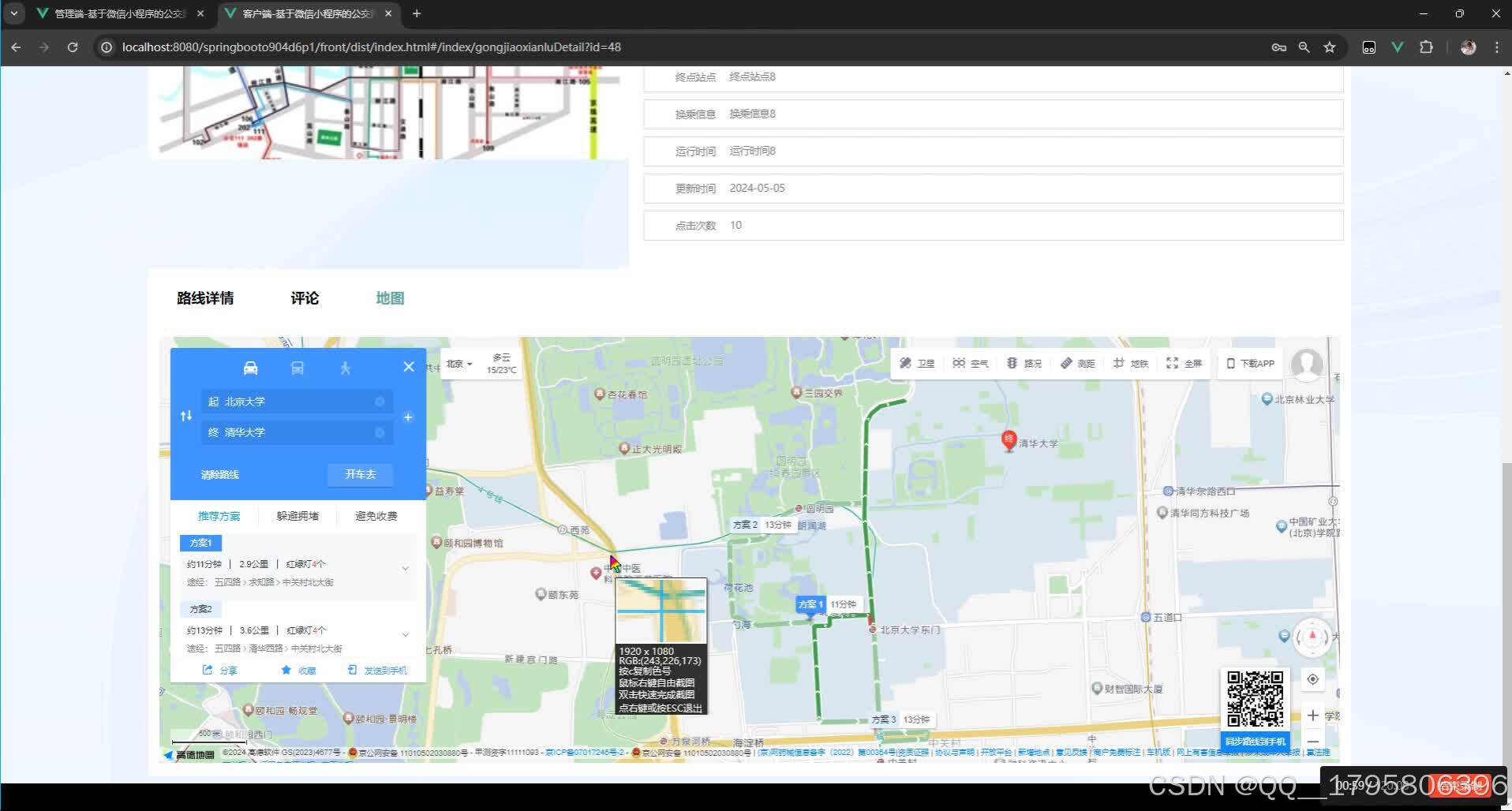This screenshot has height=811, width=1512.
Task: Click 清除路线 to clear the route
Action: 219,474
